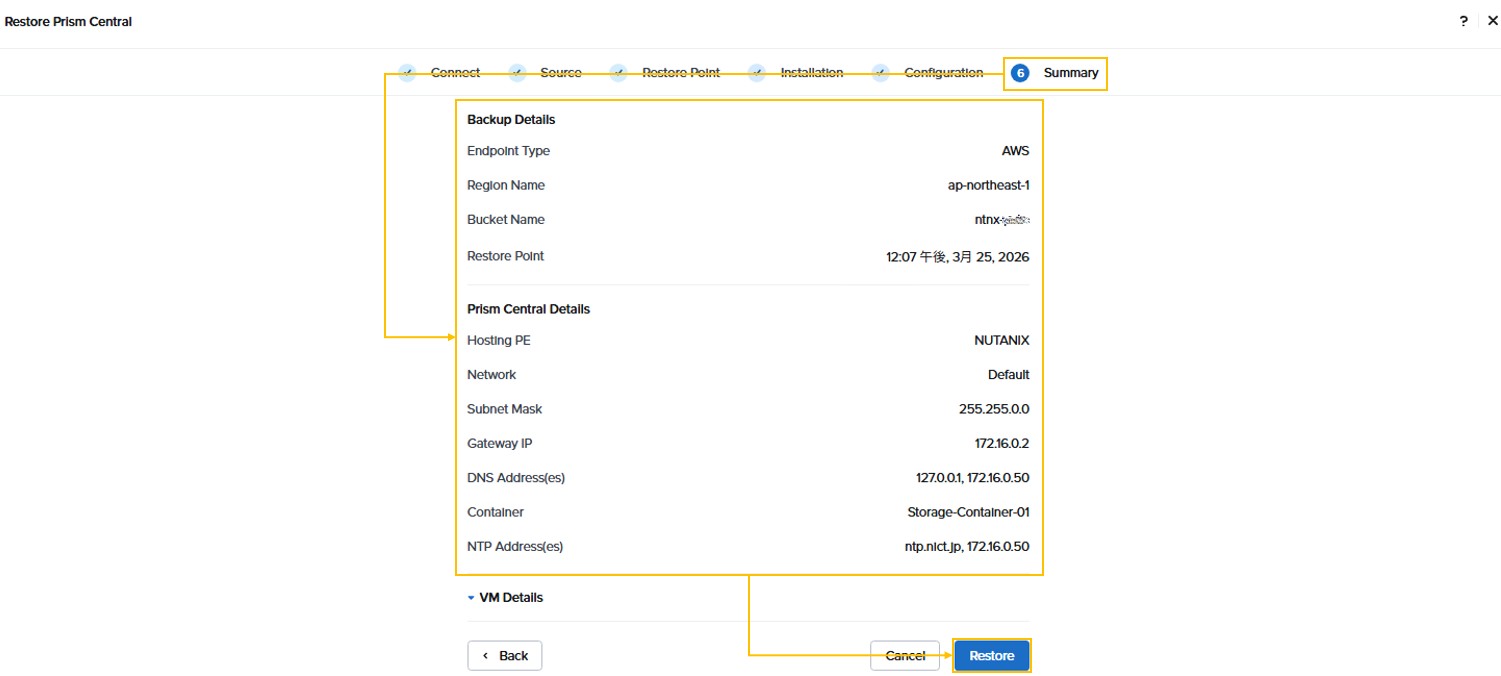Image resolution: width=1501 pixels, height=676 pixels.
Task: Click the Back button
Action: pyautogui.click(x=505, y=656)
